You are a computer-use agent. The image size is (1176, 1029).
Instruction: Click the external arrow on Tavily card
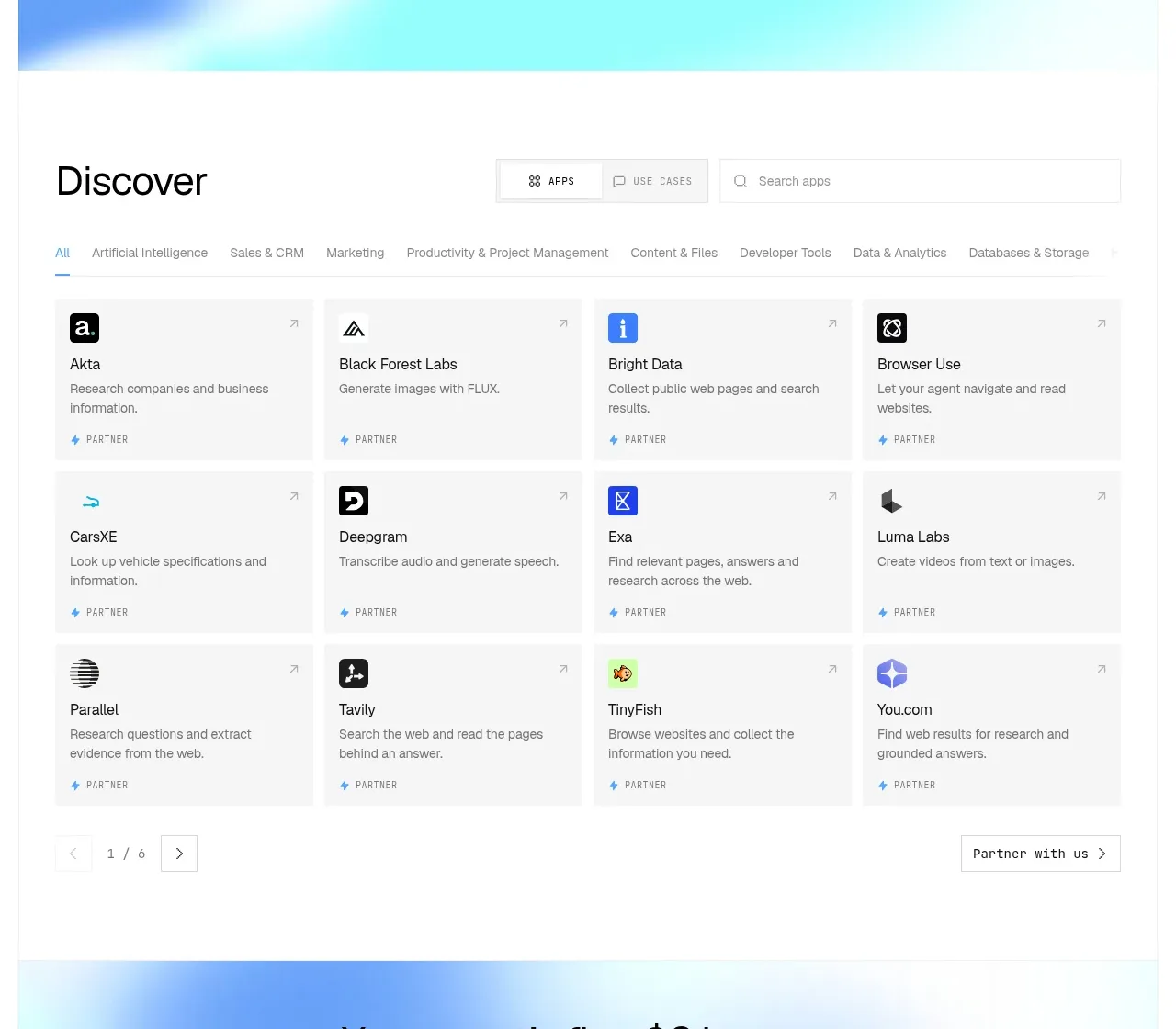click(563, 669)
